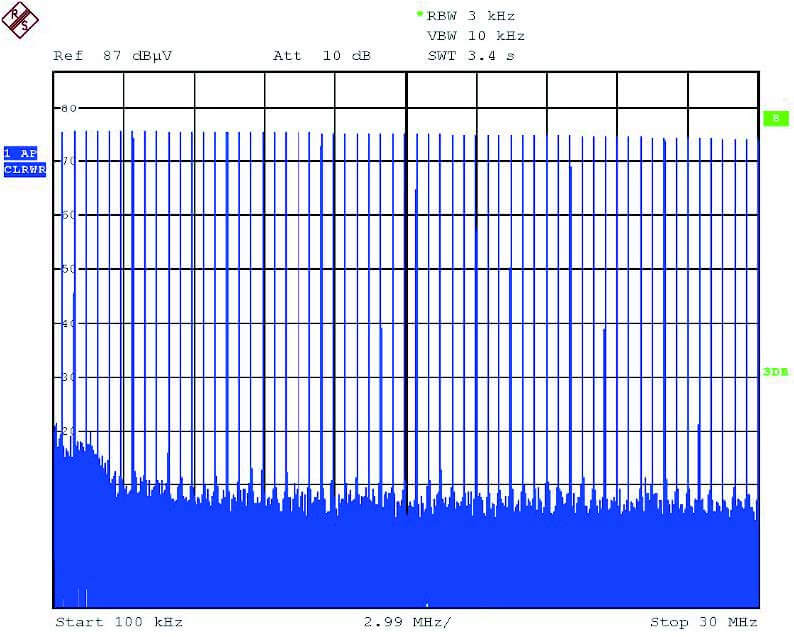The image size is (794, 637).
Task: Click the 40 level marking on y-axis
Action: 69,323
